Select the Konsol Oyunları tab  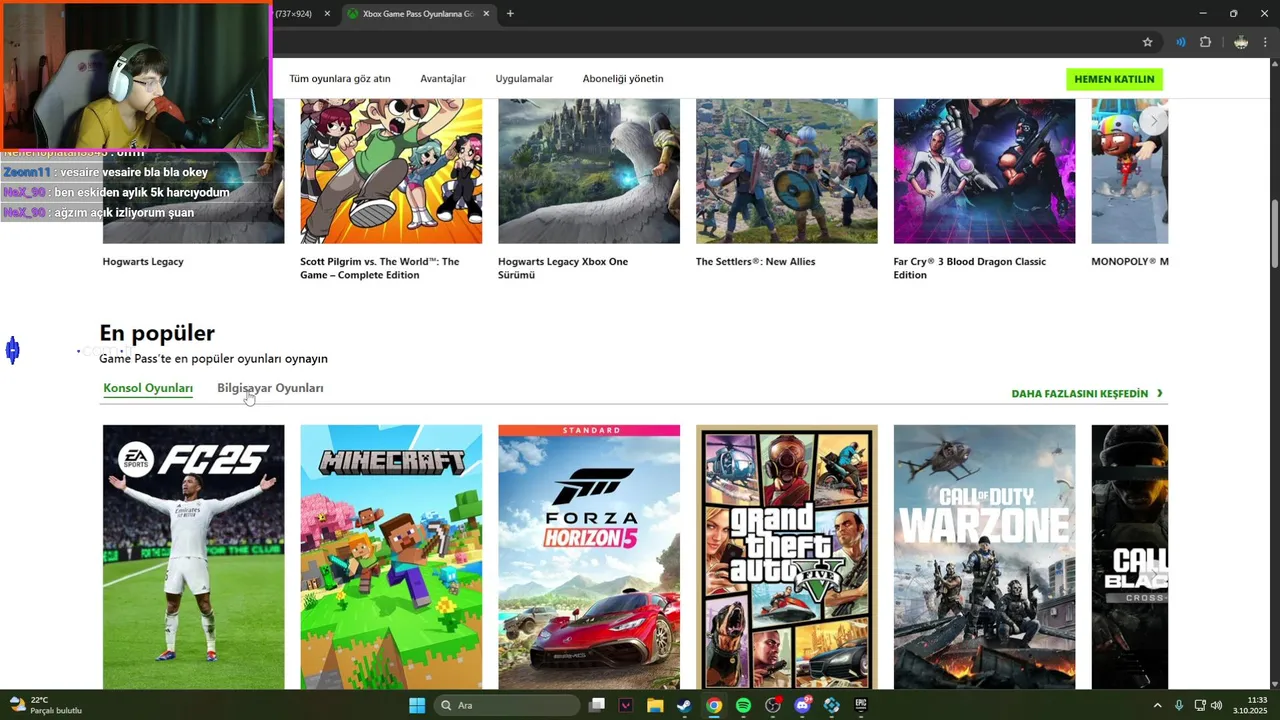point(148,388)
